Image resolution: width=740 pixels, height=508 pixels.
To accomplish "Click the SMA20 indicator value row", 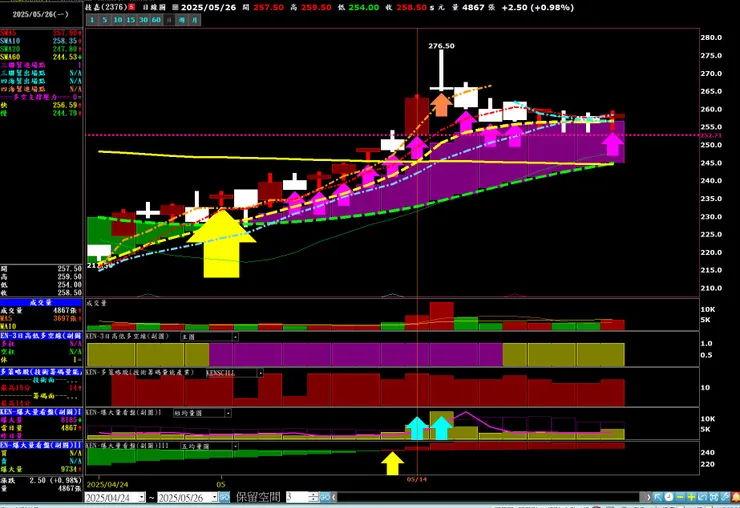I will pos(41,49).
